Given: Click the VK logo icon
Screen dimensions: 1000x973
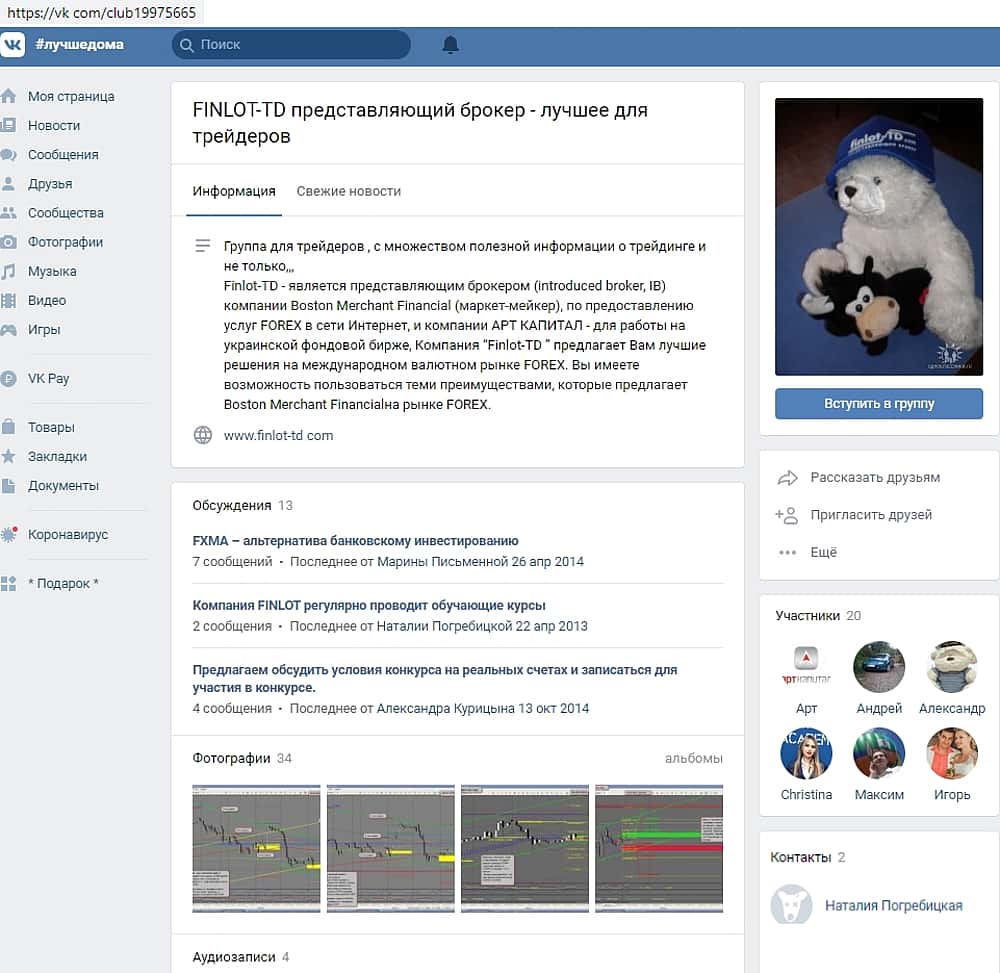Looking at the screenshot, I should [12, 45].
